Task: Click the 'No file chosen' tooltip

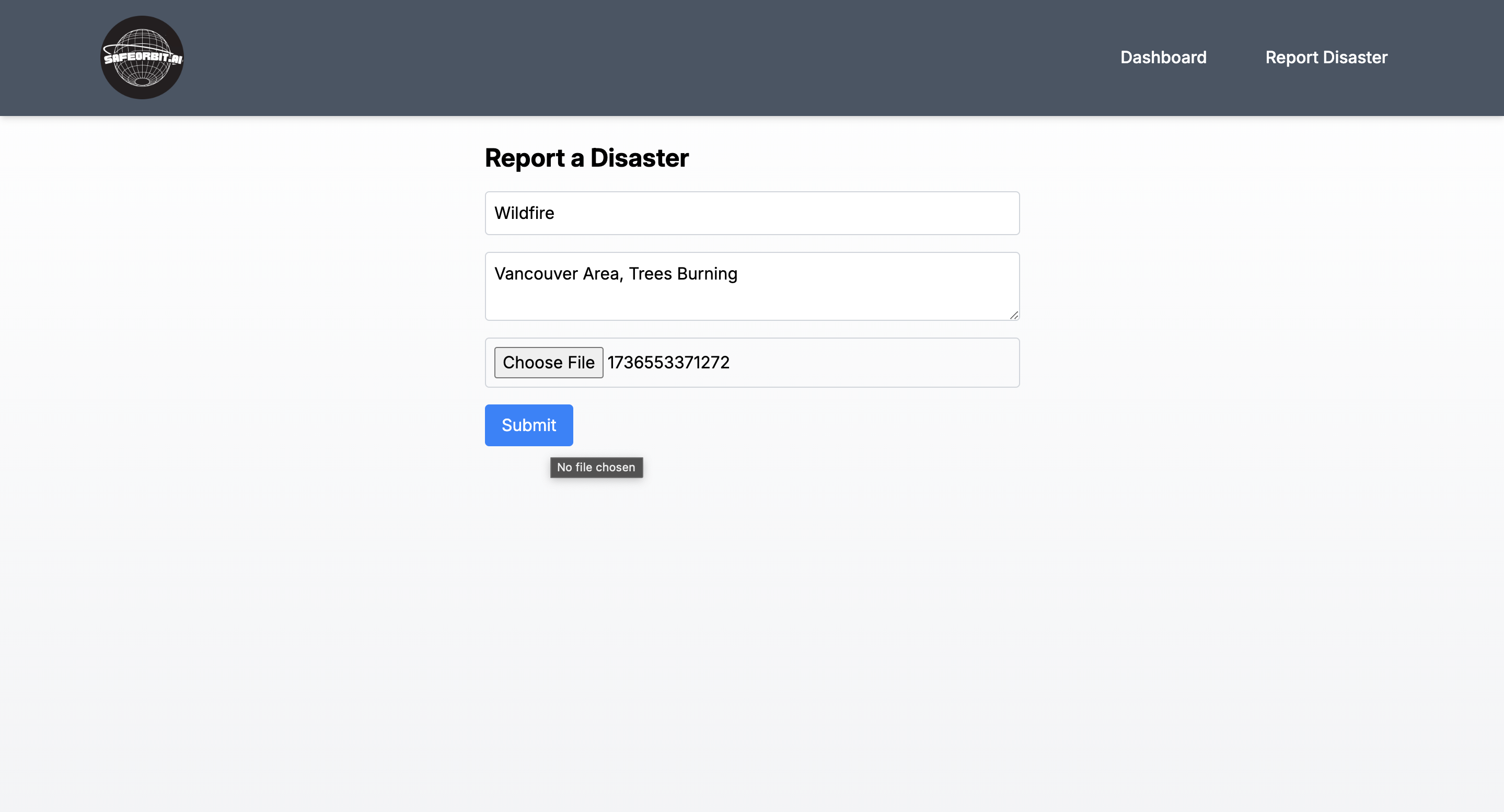Action: pos(596,467)
